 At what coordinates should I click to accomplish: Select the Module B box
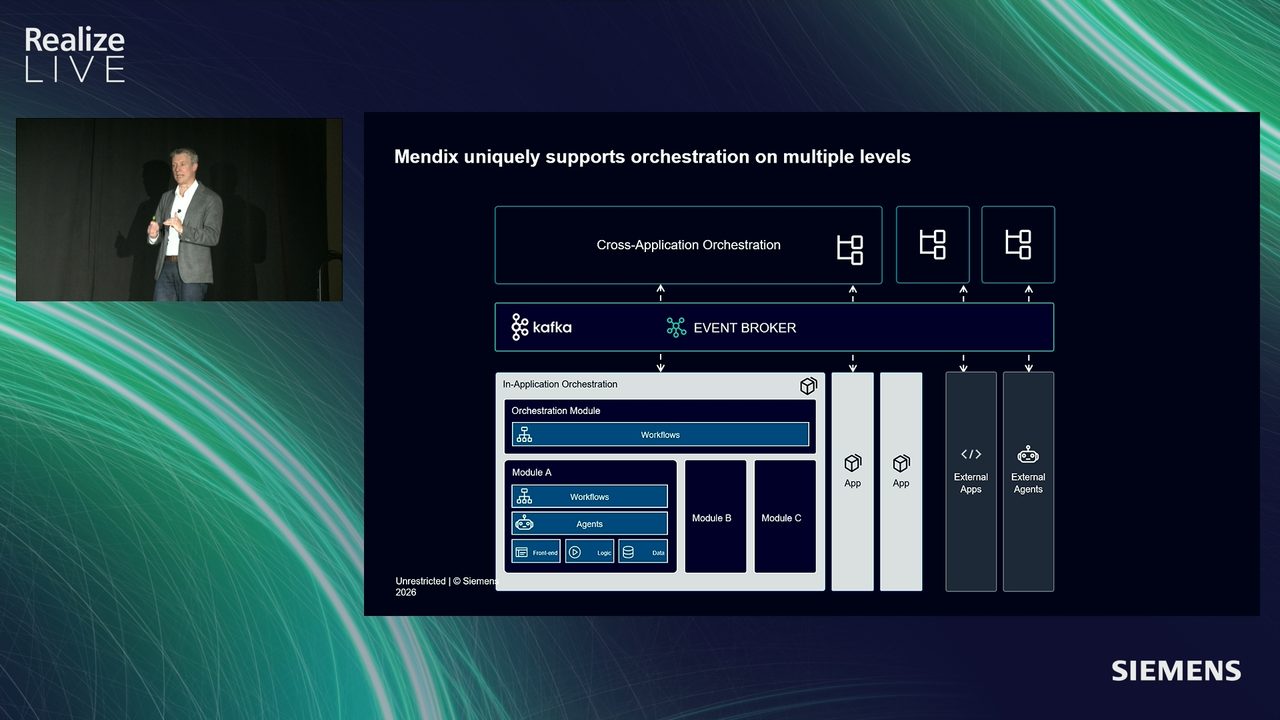click(x=716, y=517)
